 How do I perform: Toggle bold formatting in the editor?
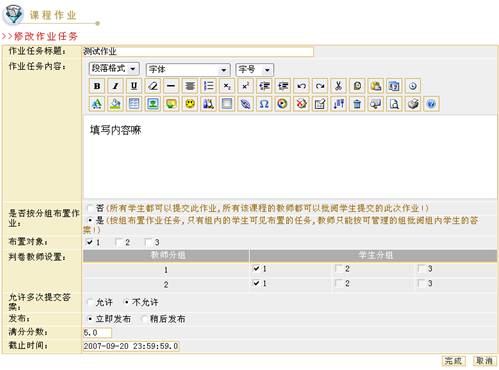[x=97, y=86]
